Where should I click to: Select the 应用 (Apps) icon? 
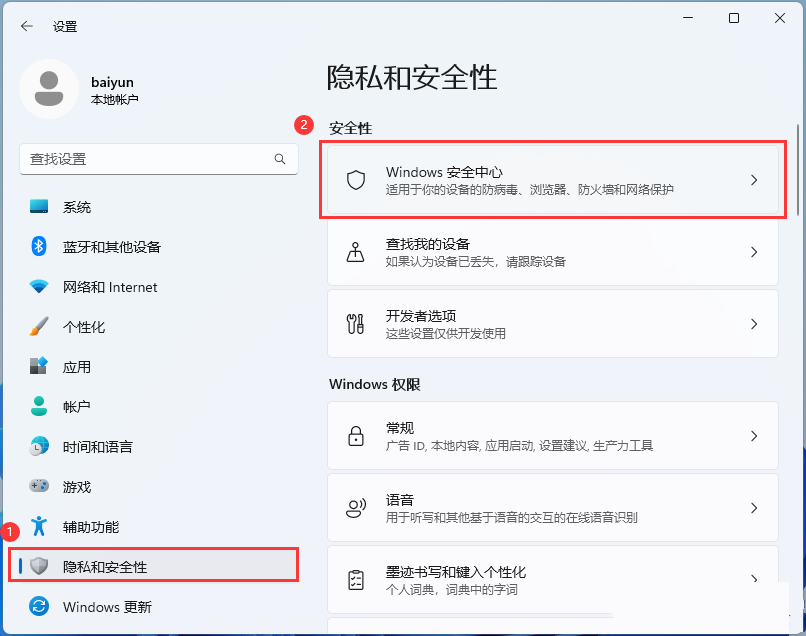pos(38,367)
